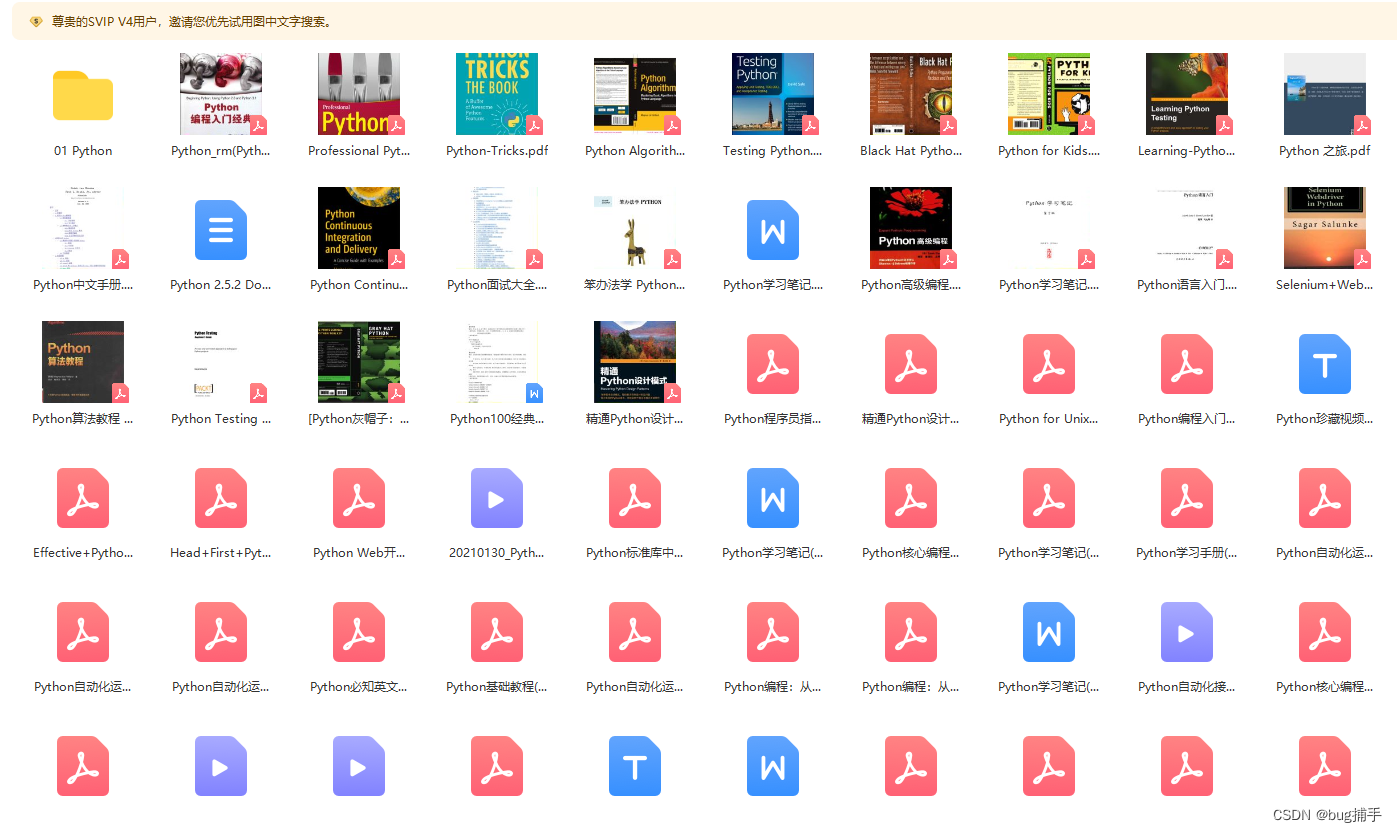Open the text file icon of Python珍藏视频...
Screen dimensions: 1397x832
pos(1325,364)
